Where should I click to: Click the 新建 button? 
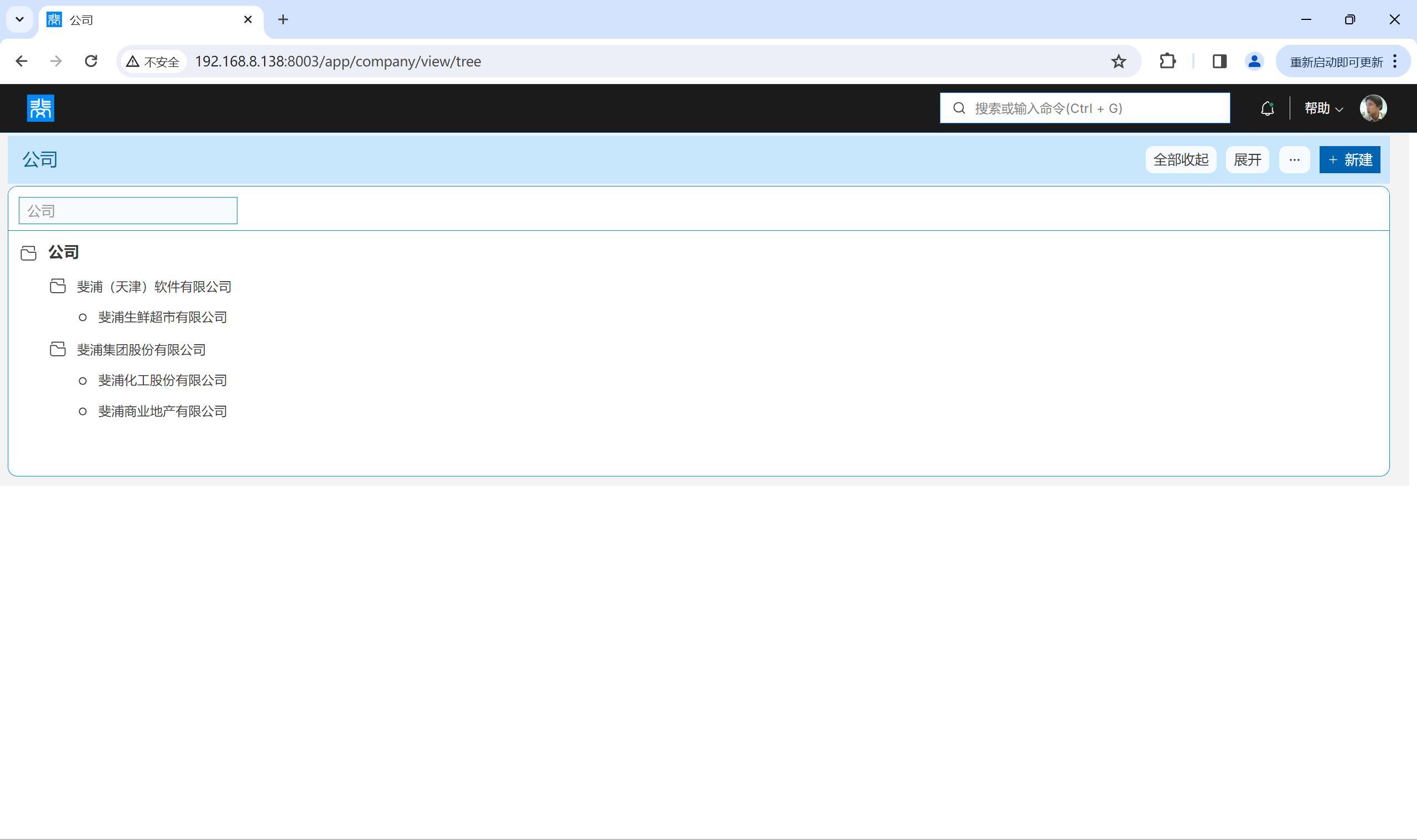(x=1349, y=159)
